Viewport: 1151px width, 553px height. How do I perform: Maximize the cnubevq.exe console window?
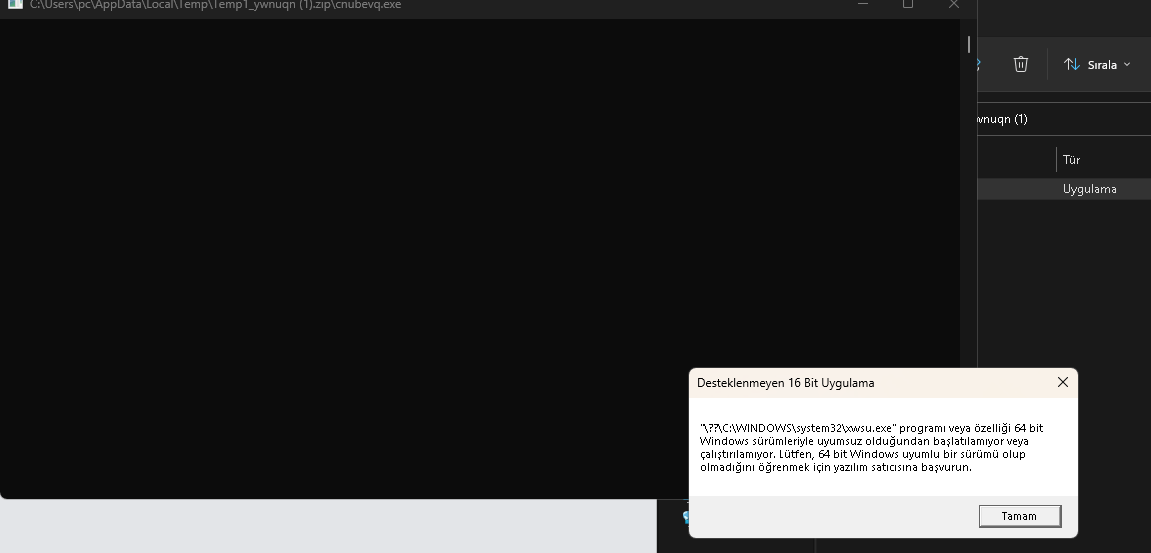point(908,4)
